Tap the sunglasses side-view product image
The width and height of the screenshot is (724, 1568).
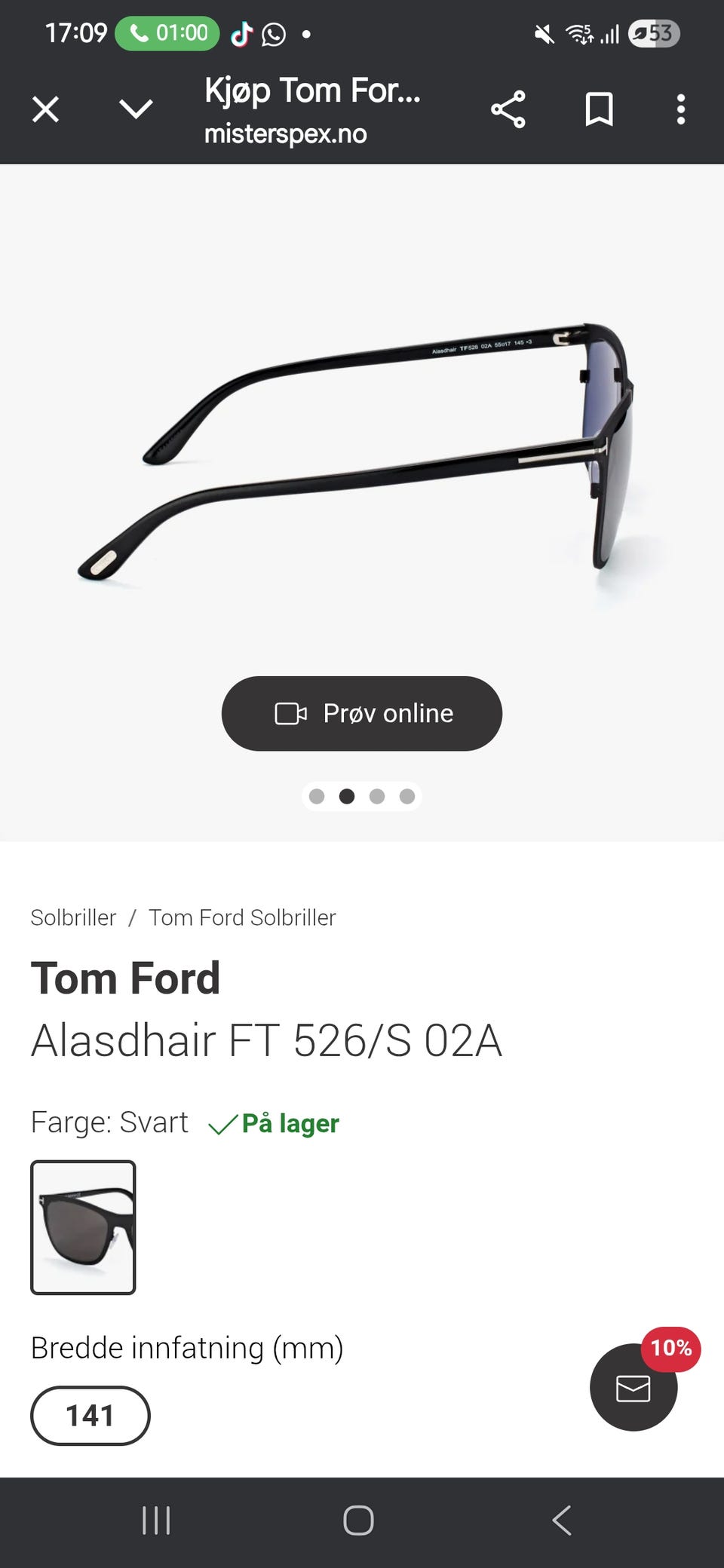click(x=362, y=452)
